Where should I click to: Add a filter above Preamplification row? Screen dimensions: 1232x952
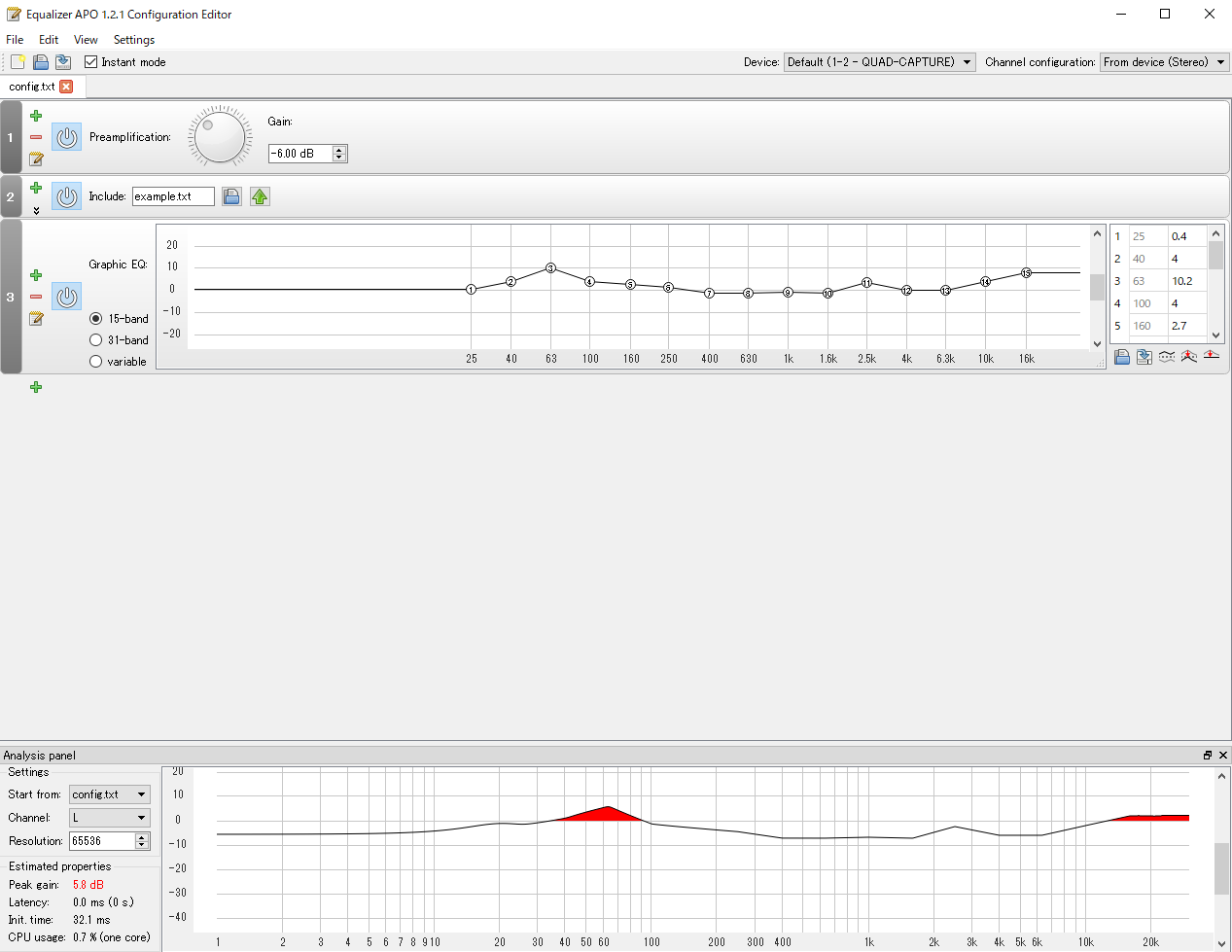[36, 116]
